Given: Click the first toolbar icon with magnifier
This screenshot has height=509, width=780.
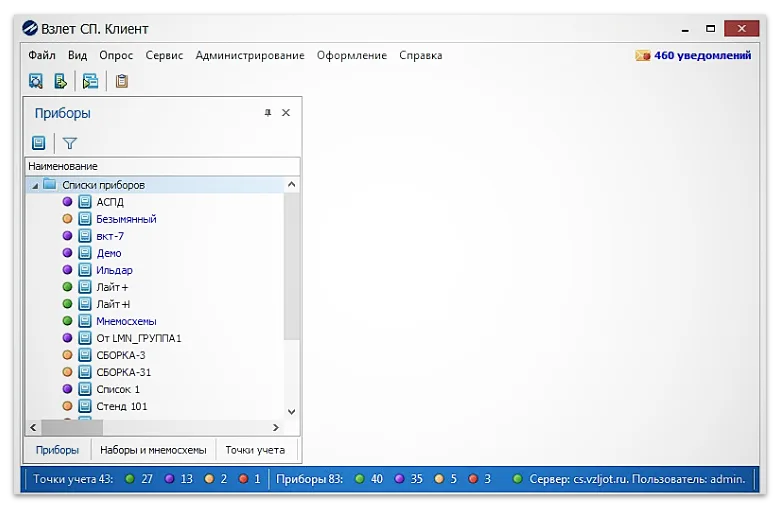Looking at the screenshot, I should [36, 82].
